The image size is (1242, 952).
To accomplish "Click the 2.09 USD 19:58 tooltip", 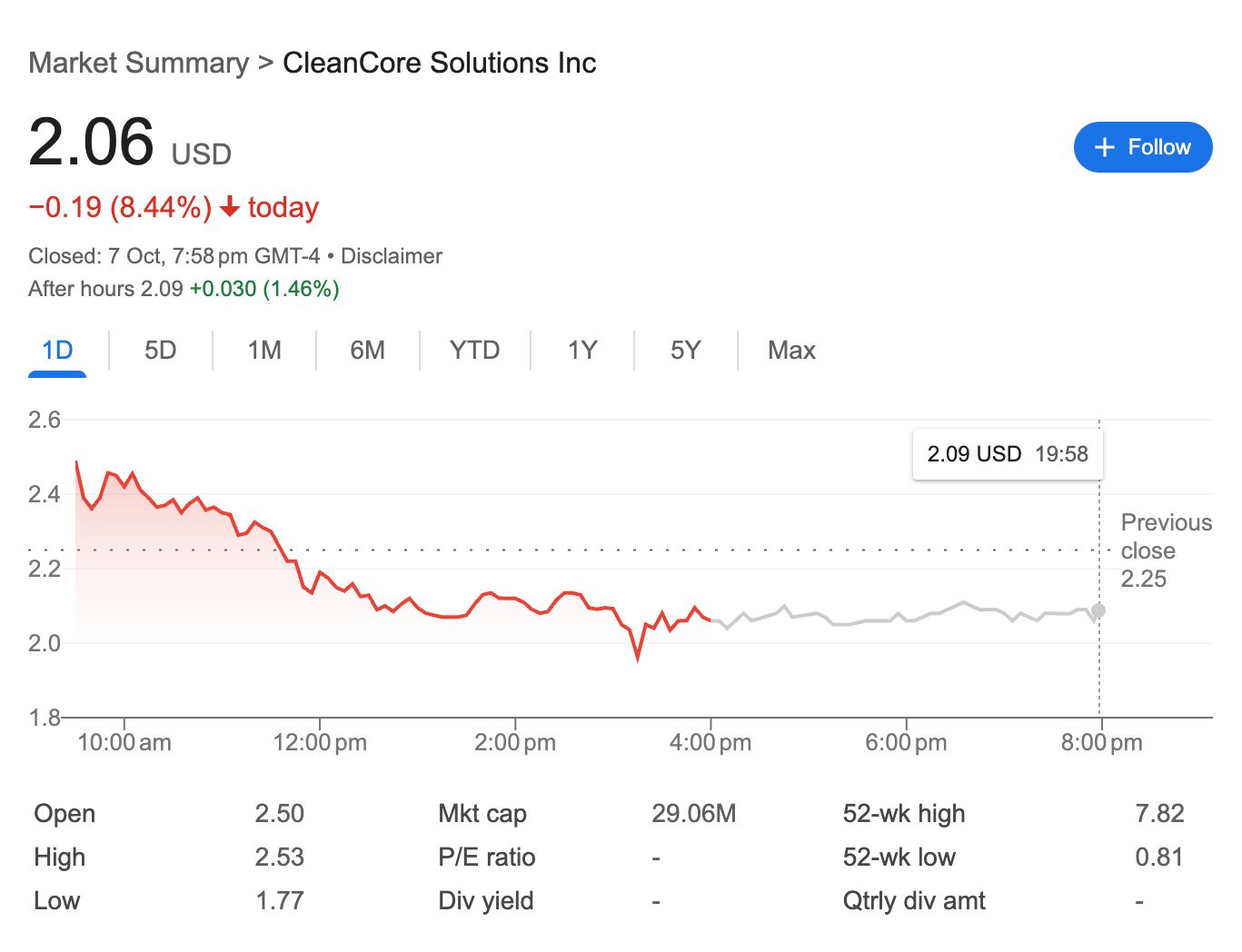I will point(1007,454).
